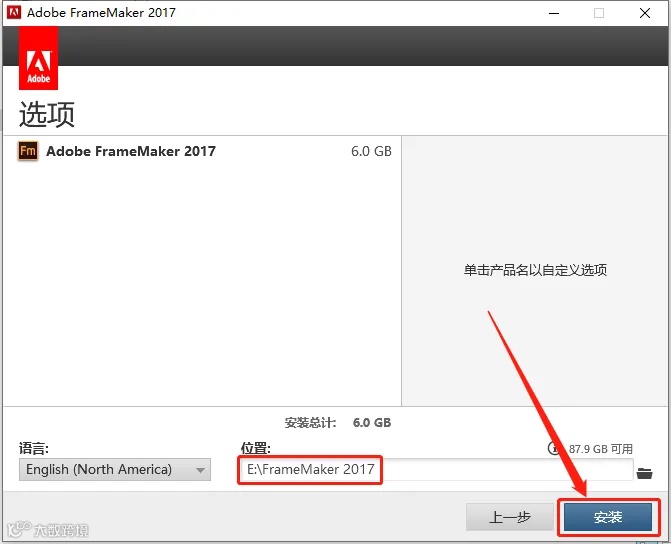Click the 单击产品名以自定义选项 hint text

tap(535, 270)
